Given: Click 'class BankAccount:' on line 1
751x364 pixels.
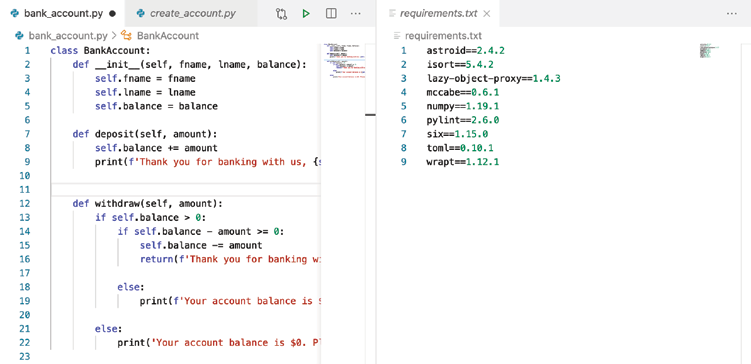Looking at the screenshot, I should (x=101, y=51).
